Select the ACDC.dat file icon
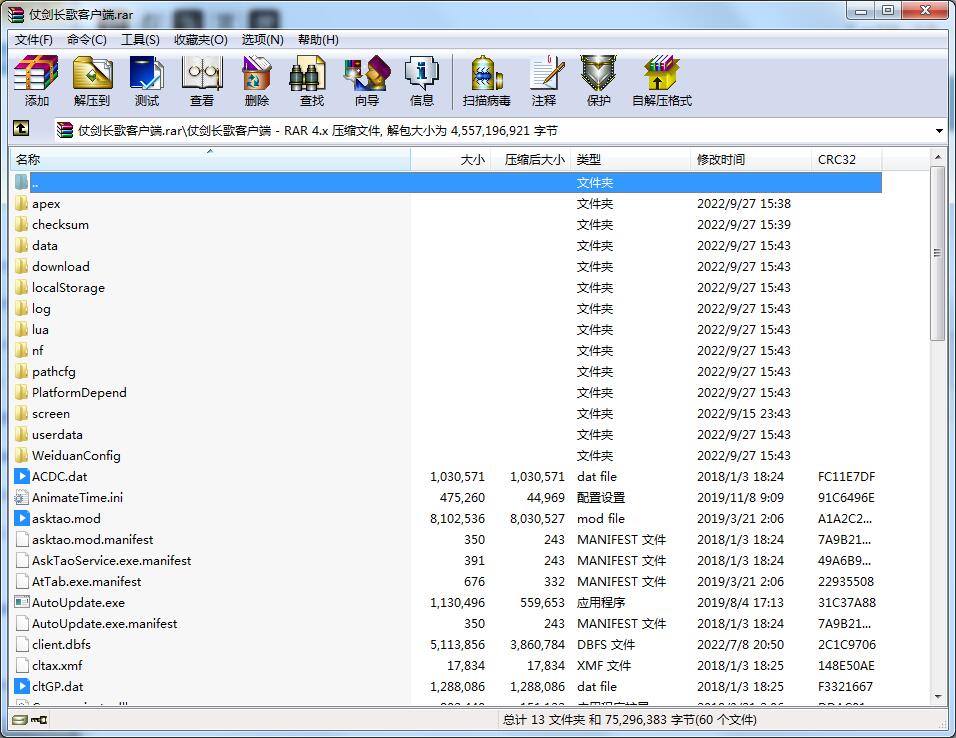Screen dimensions: 956x738 coord(21,476)
